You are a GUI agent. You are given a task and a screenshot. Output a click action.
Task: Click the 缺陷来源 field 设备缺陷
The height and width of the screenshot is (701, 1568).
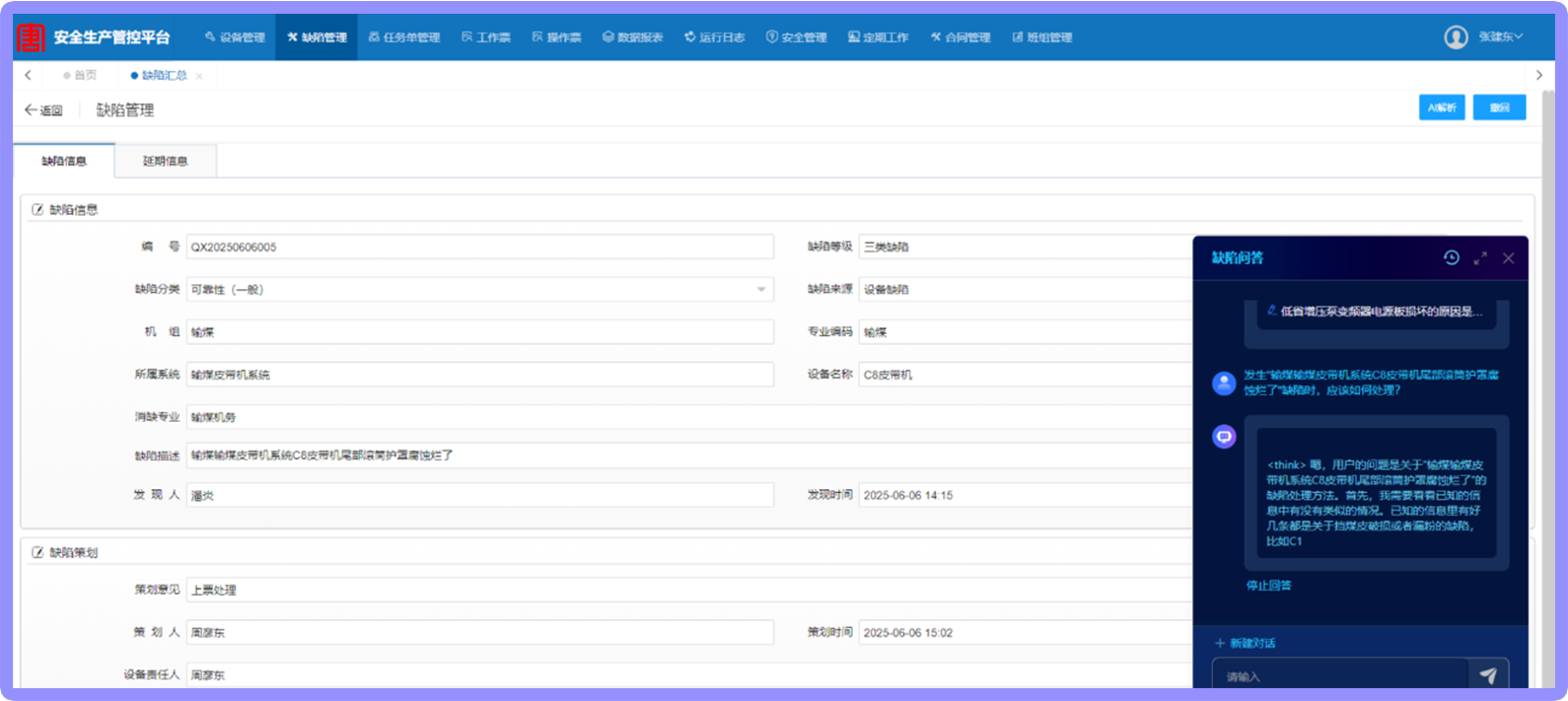[1026, 290]
